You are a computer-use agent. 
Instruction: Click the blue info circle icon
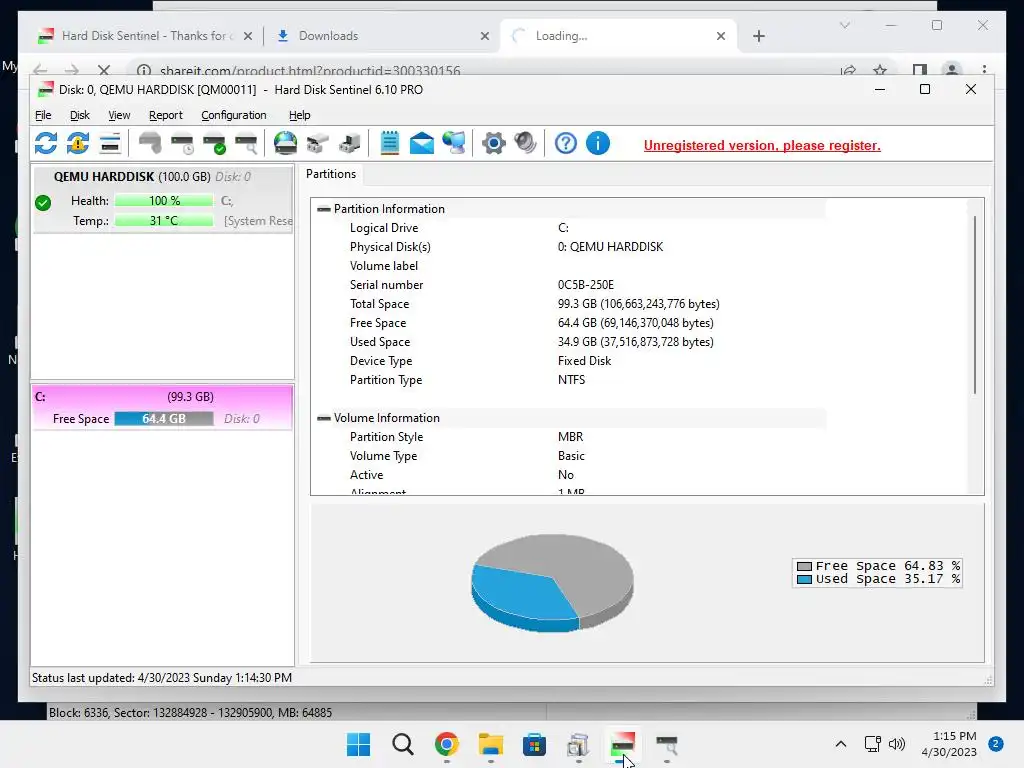598,143
